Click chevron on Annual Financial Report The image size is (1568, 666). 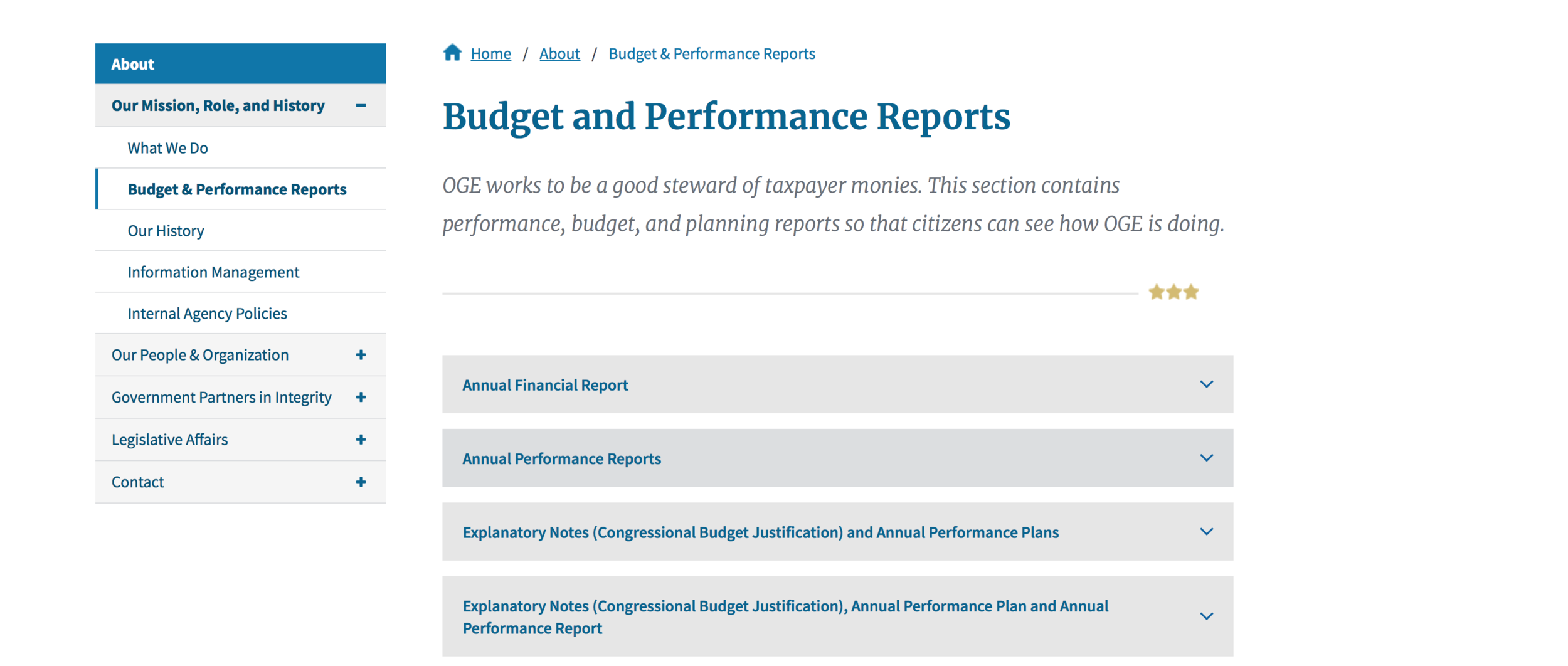point(1206,384)
